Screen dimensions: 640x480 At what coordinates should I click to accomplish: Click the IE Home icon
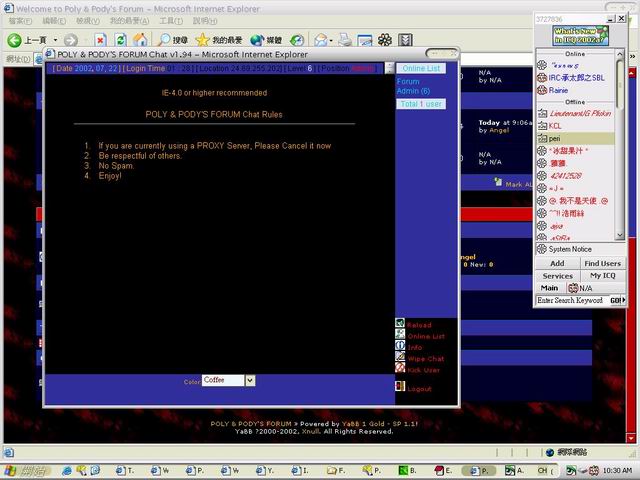(x=140, y=40)
